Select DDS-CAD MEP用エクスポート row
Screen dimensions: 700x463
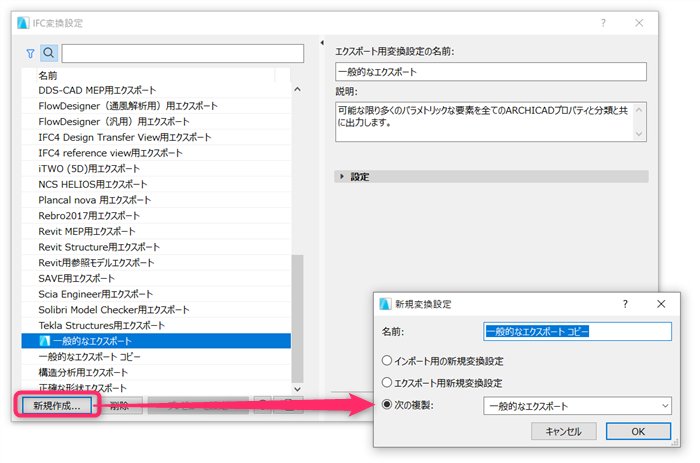click(156, 90)
